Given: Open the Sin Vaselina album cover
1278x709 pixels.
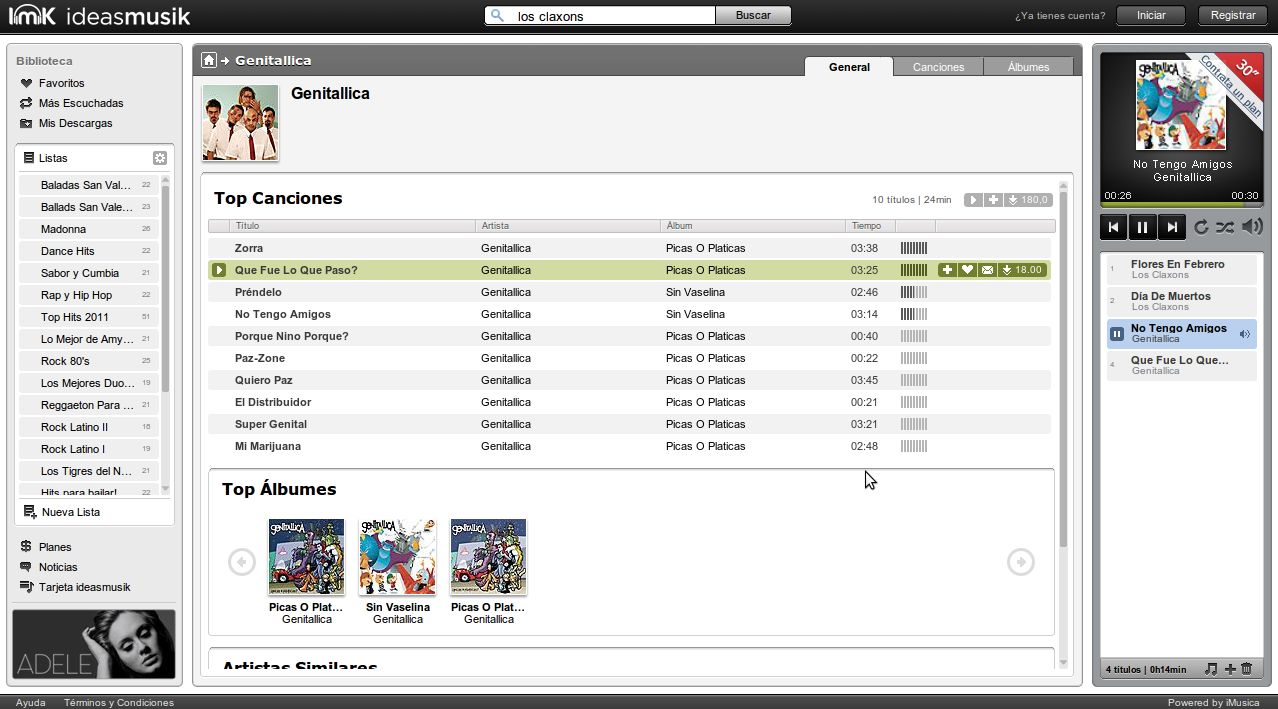Looking at the screenshot, I should tap(398, 556).
